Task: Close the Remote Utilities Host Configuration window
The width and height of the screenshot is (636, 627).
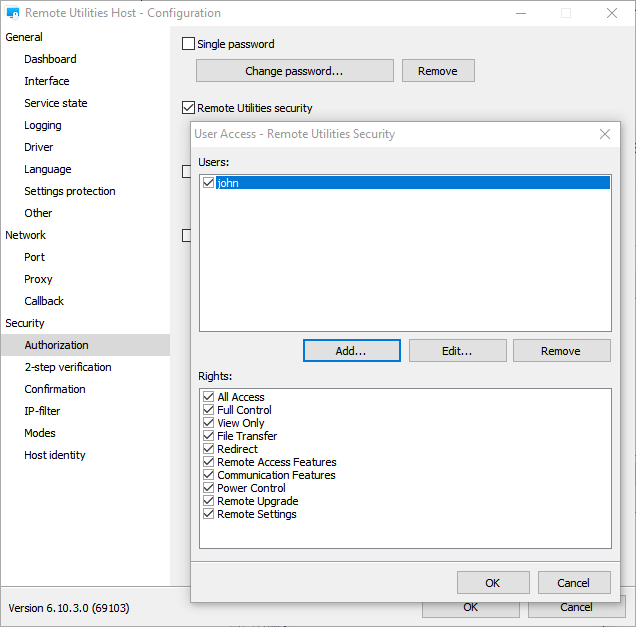Action: [612, 13]
